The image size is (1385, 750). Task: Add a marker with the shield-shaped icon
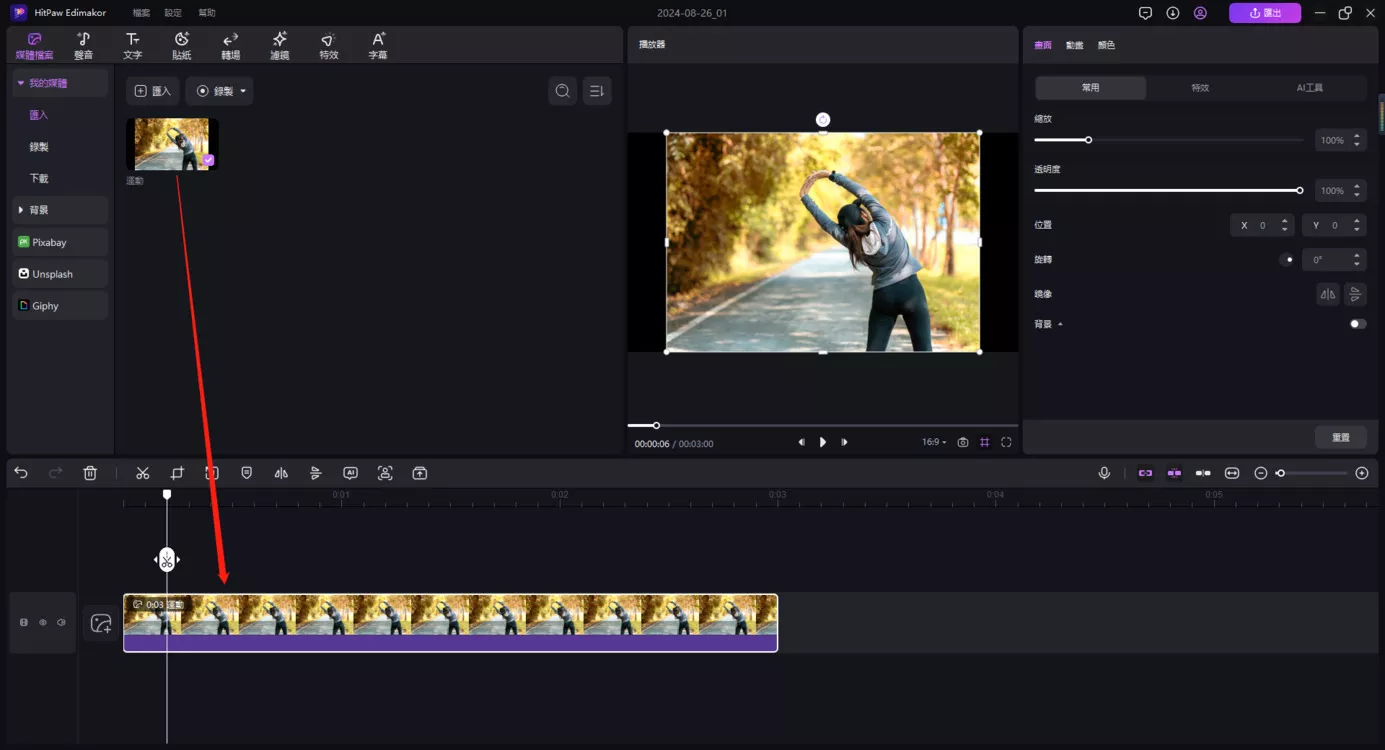(247, 473)
